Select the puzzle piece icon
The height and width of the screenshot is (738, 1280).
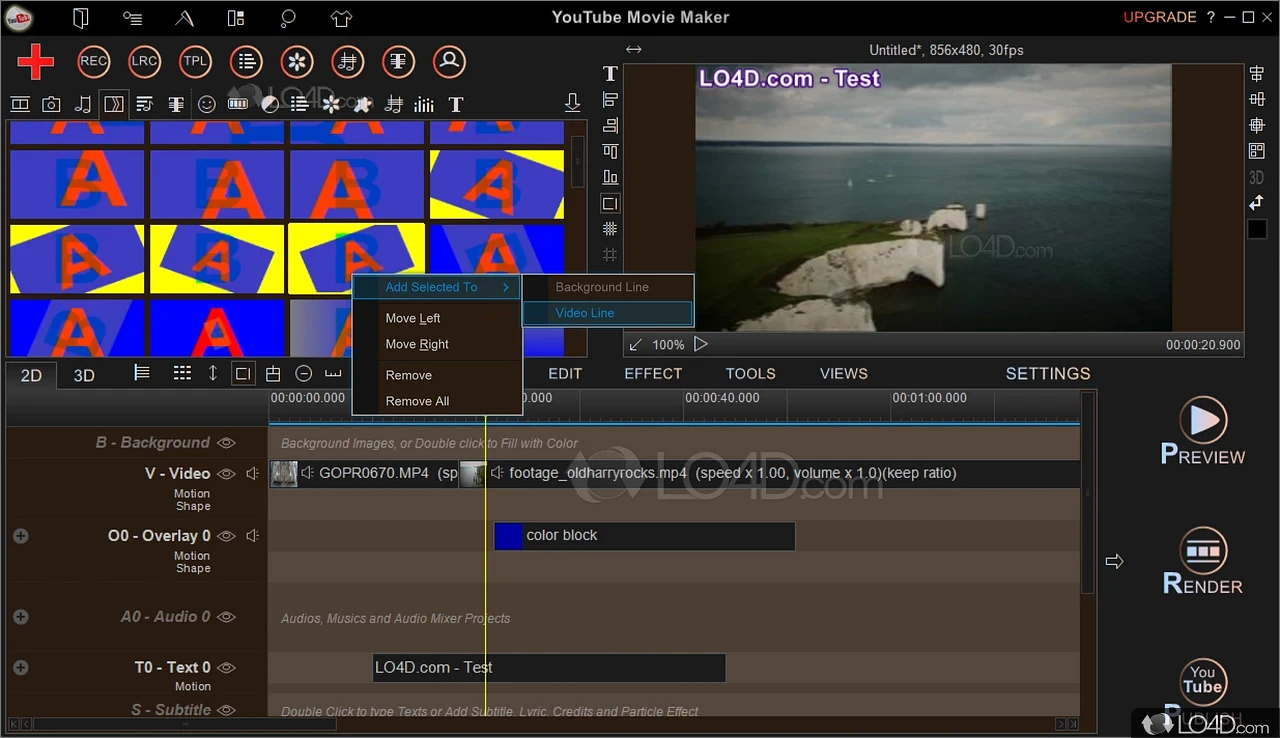[363, 104]
